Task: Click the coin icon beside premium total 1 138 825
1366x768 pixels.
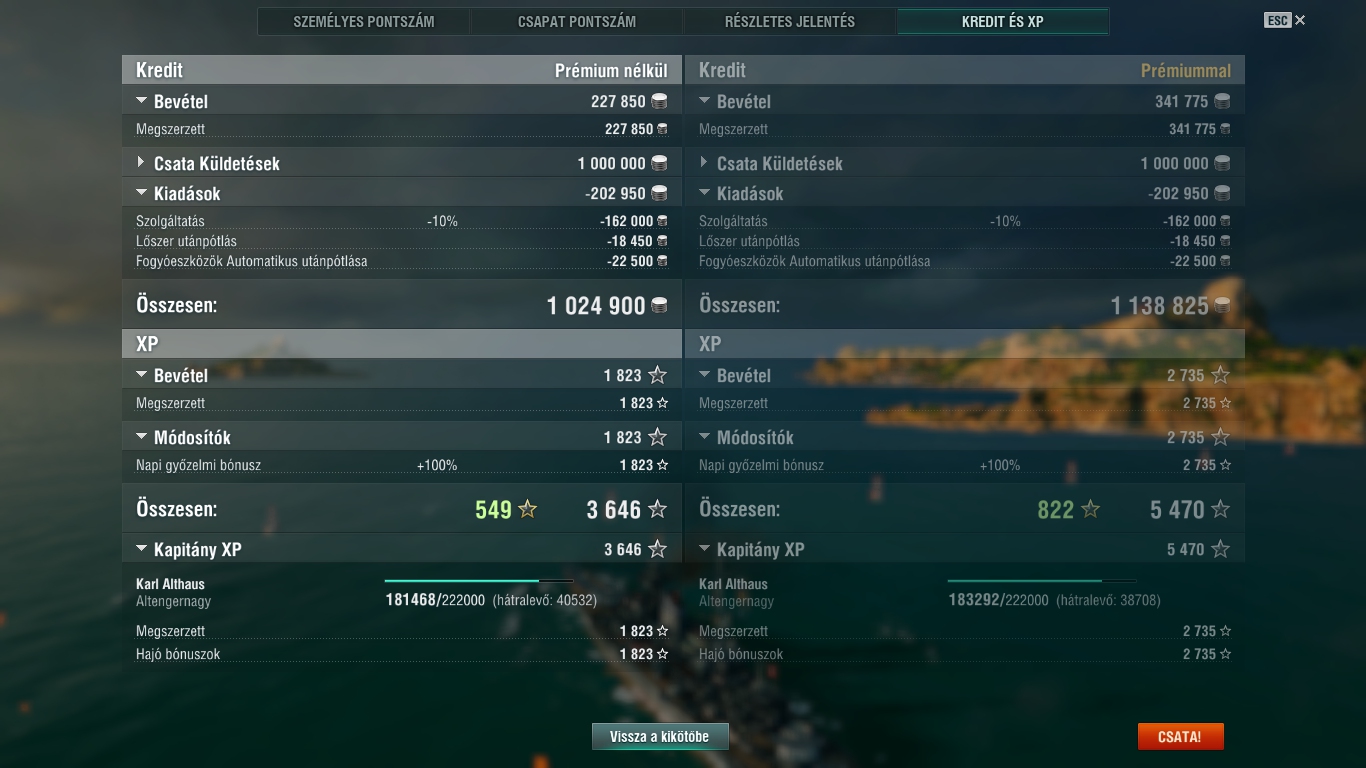Action: [x=1222, y=306]
